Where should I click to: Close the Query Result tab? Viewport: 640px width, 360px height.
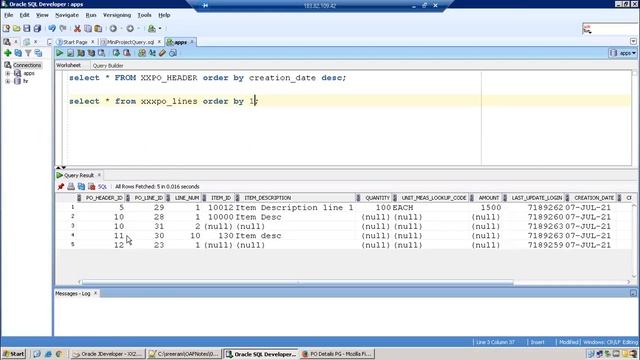[x=99, y=175]
